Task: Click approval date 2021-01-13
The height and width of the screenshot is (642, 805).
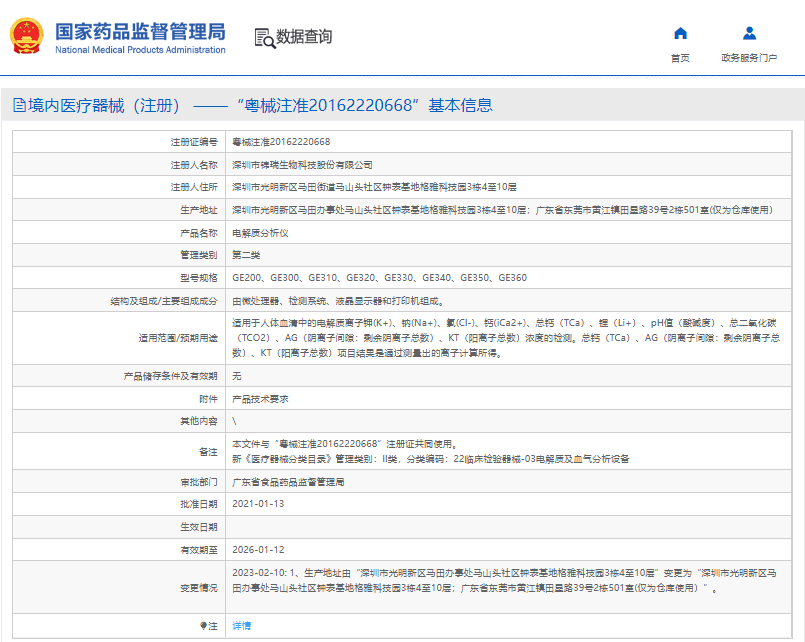Action: pyautogui.click(x=258, y=504)
